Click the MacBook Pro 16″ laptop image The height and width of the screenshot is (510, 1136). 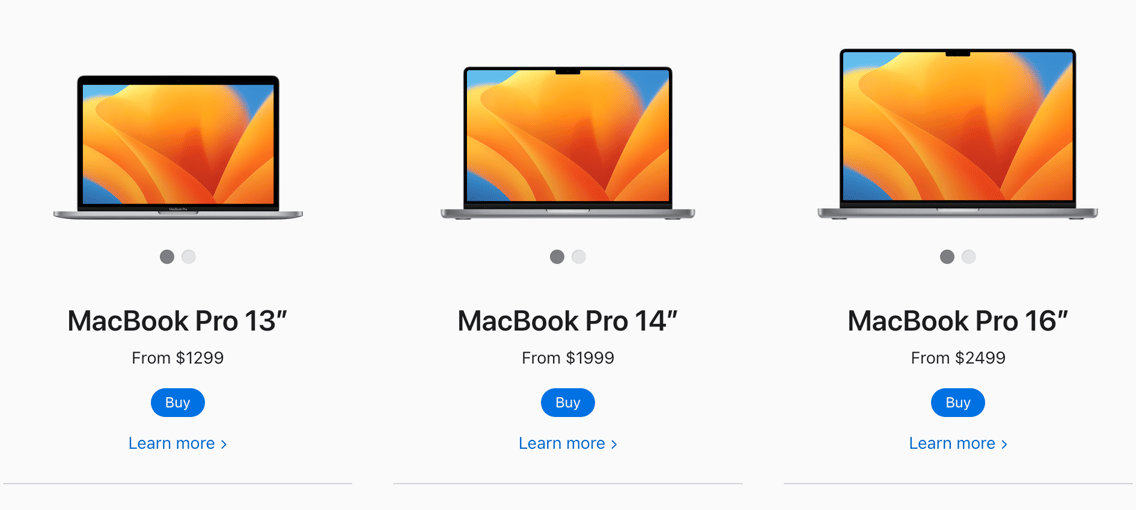tap(958, 134)
